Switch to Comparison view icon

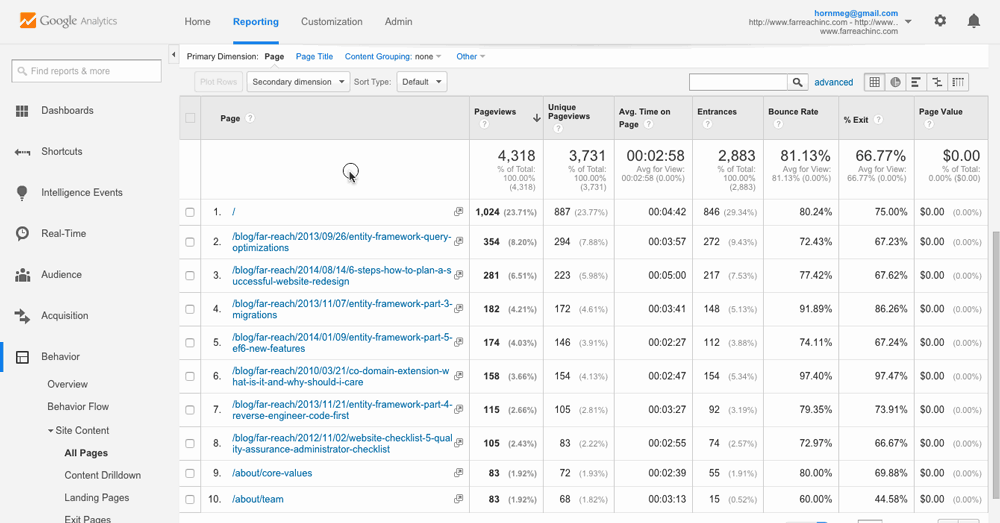[937, 82]
